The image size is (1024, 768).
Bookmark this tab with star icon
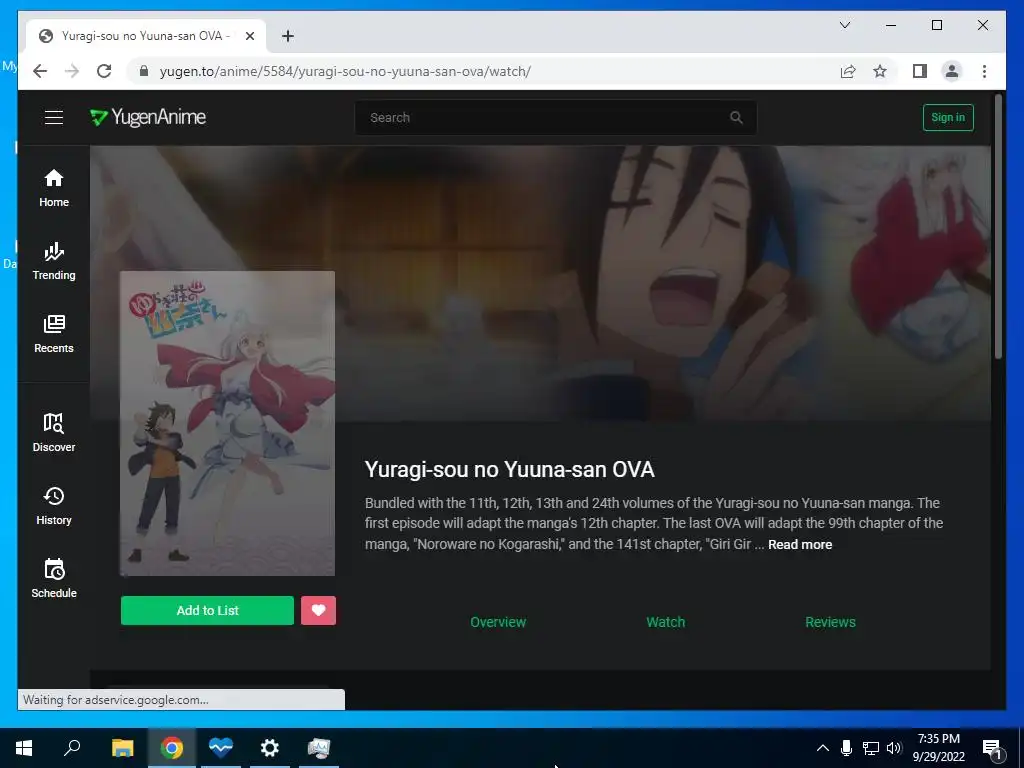880,71
